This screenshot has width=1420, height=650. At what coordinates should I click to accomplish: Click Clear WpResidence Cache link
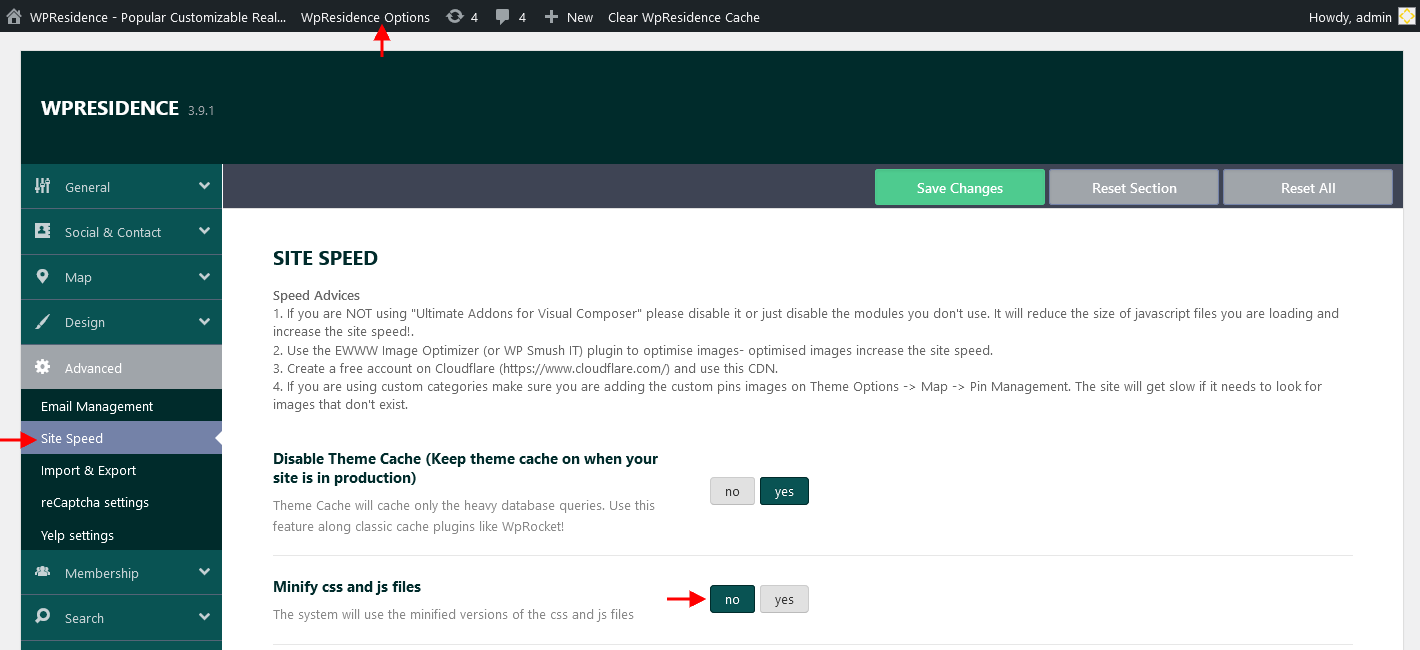(684, 17)
